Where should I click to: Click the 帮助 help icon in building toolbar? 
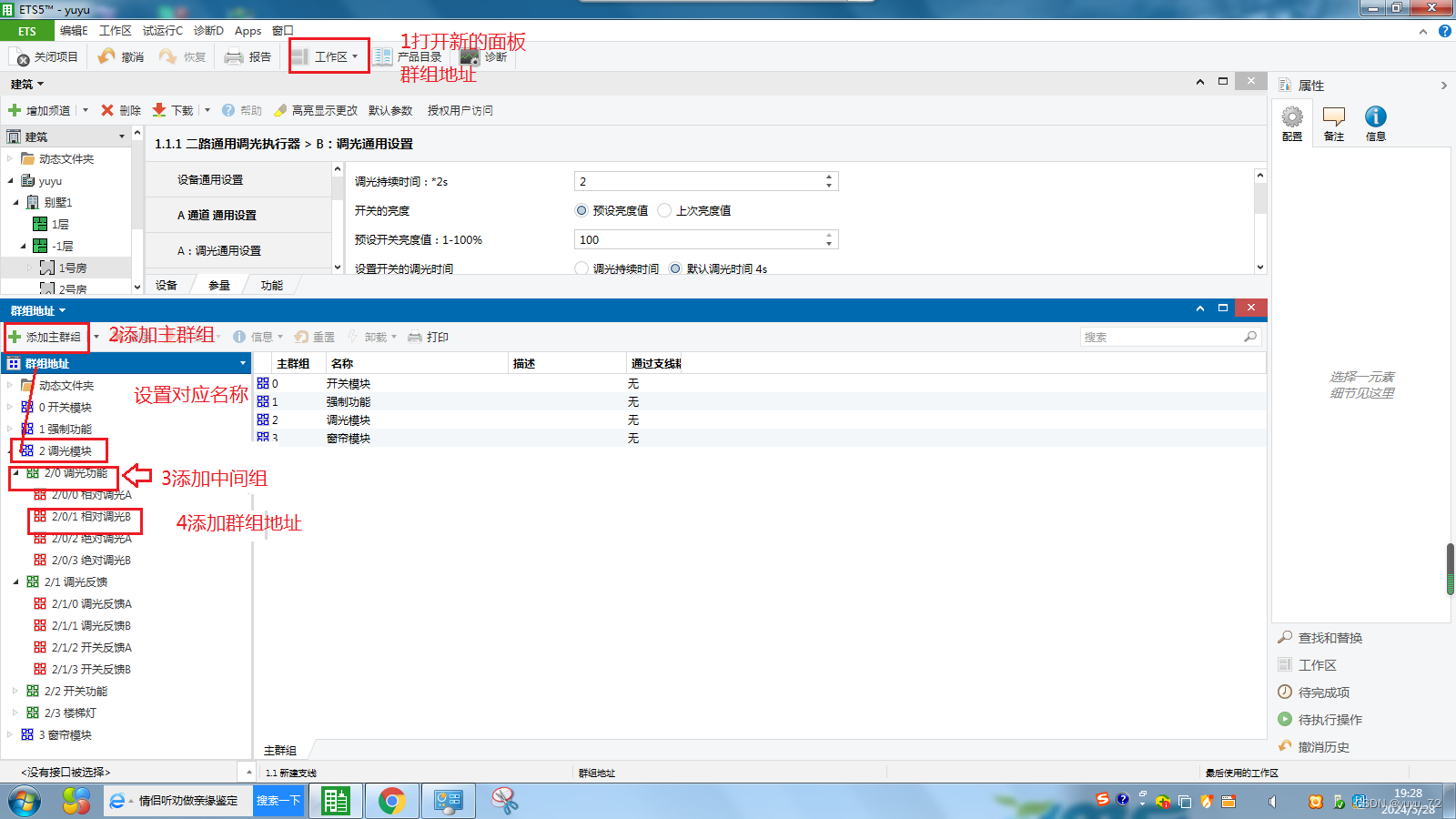click(x=228, y=110)
